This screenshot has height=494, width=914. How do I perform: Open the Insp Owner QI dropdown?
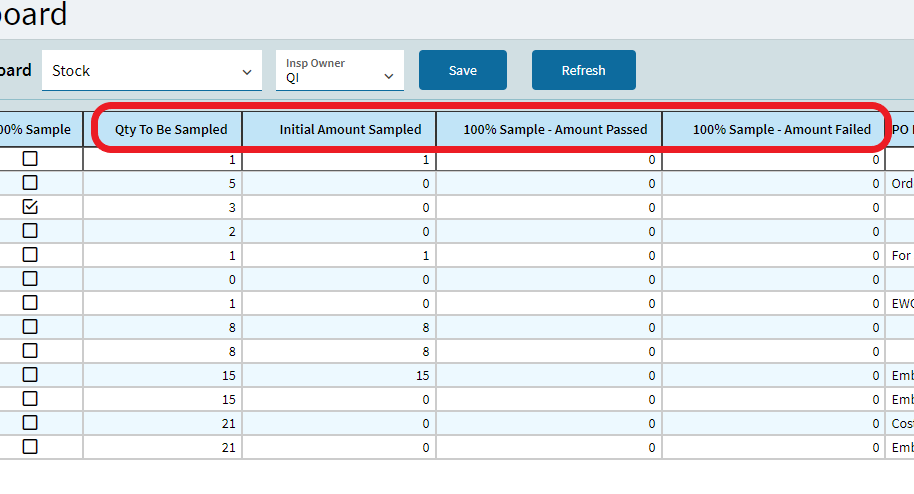(x=340, y=71)
